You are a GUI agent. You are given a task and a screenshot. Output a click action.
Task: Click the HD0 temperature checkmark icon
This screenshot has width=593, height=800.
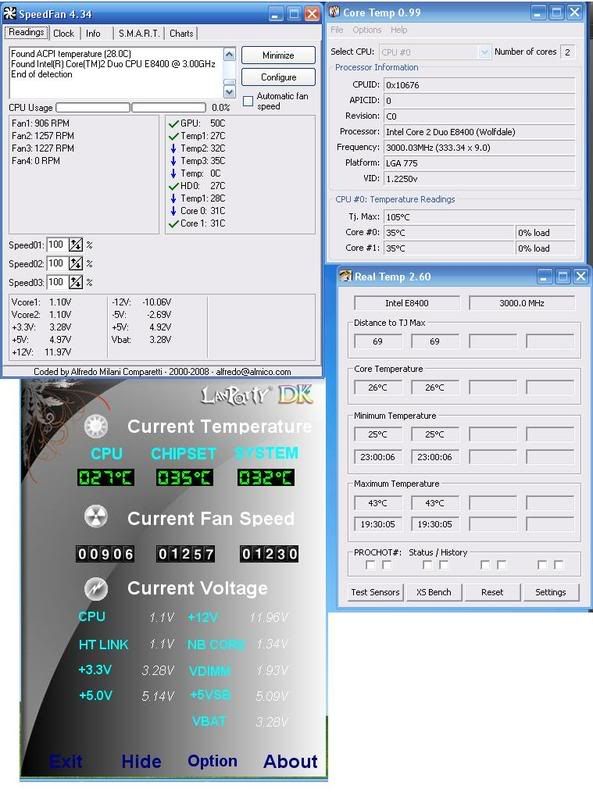pyautogui.click(x=174, y=186)
